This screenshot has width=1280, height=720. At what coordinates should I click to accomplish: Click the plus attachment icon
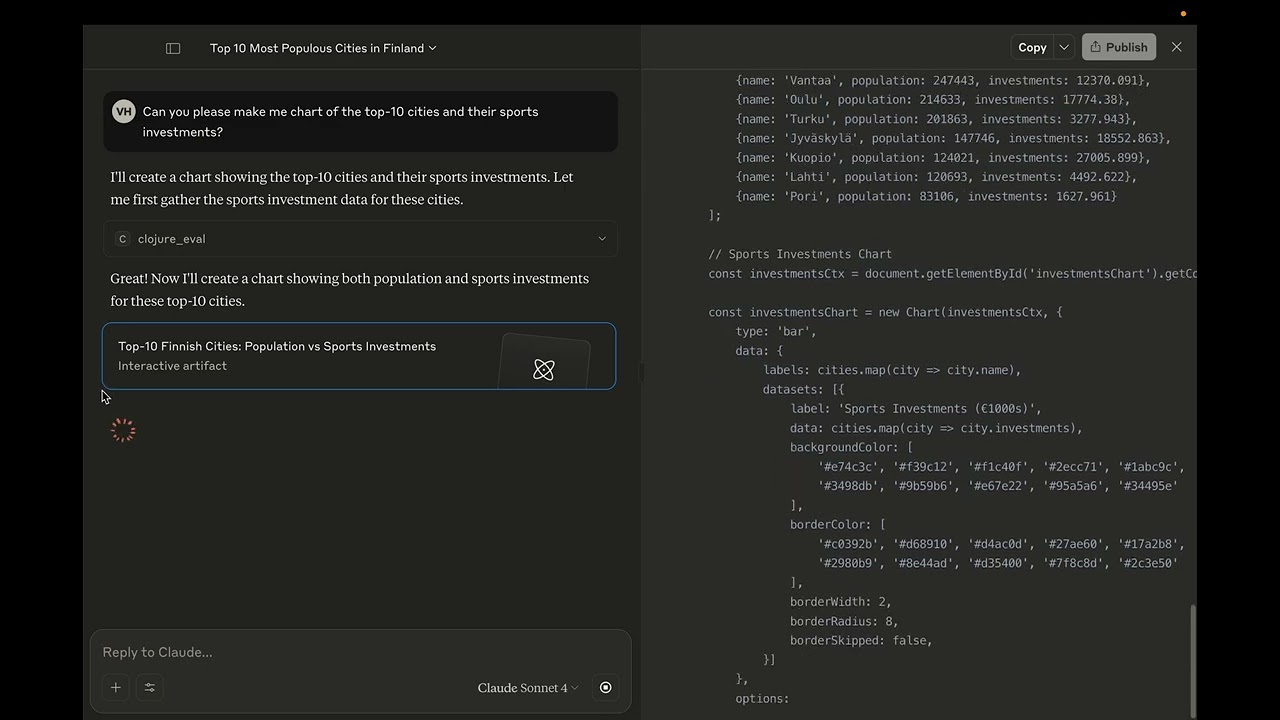point(116,687)
